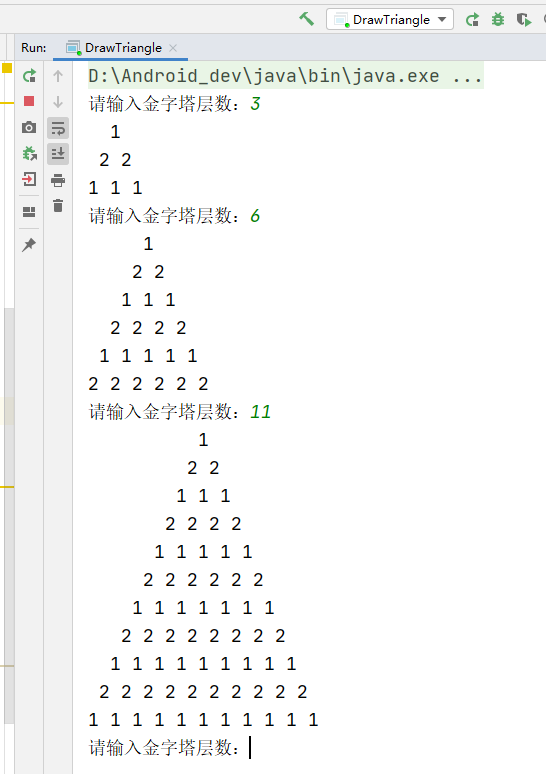Click the entered value 3 in console
546x774 pixels.
click(255, 104)
